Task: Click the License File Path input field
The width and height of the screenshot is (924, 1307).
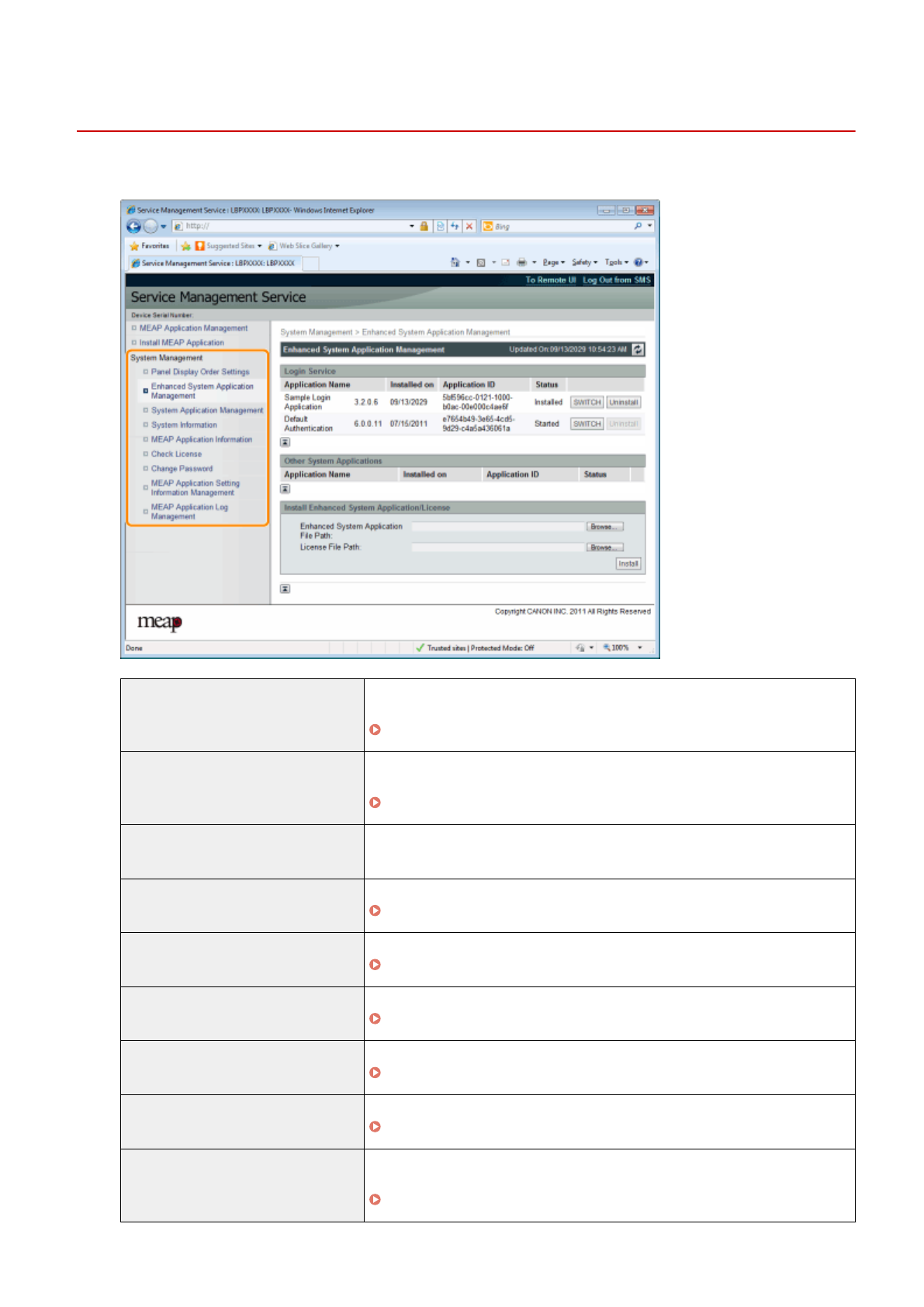Action: pos(497,547)
